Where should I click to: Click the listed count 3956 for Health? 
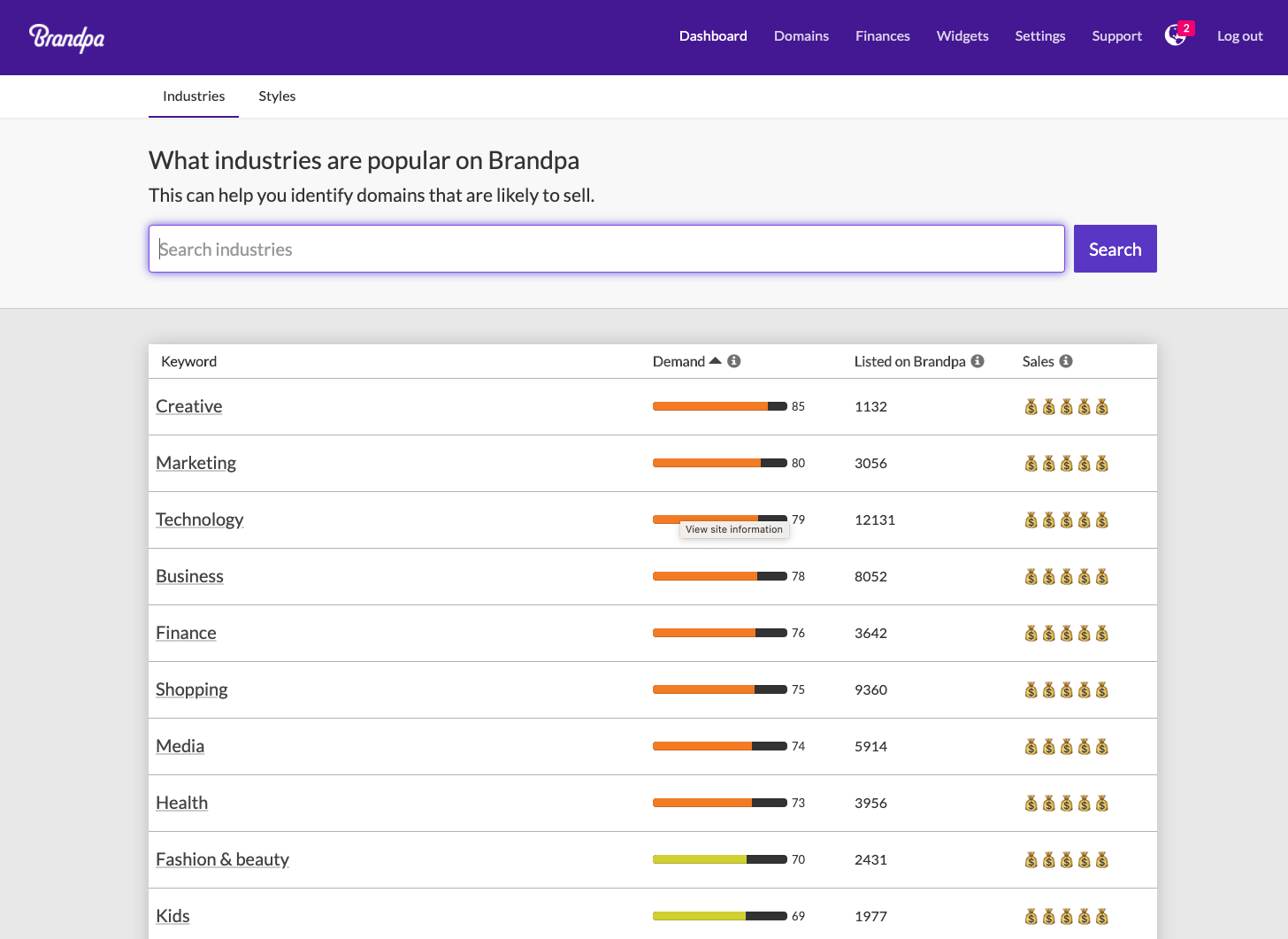(871, 804)
